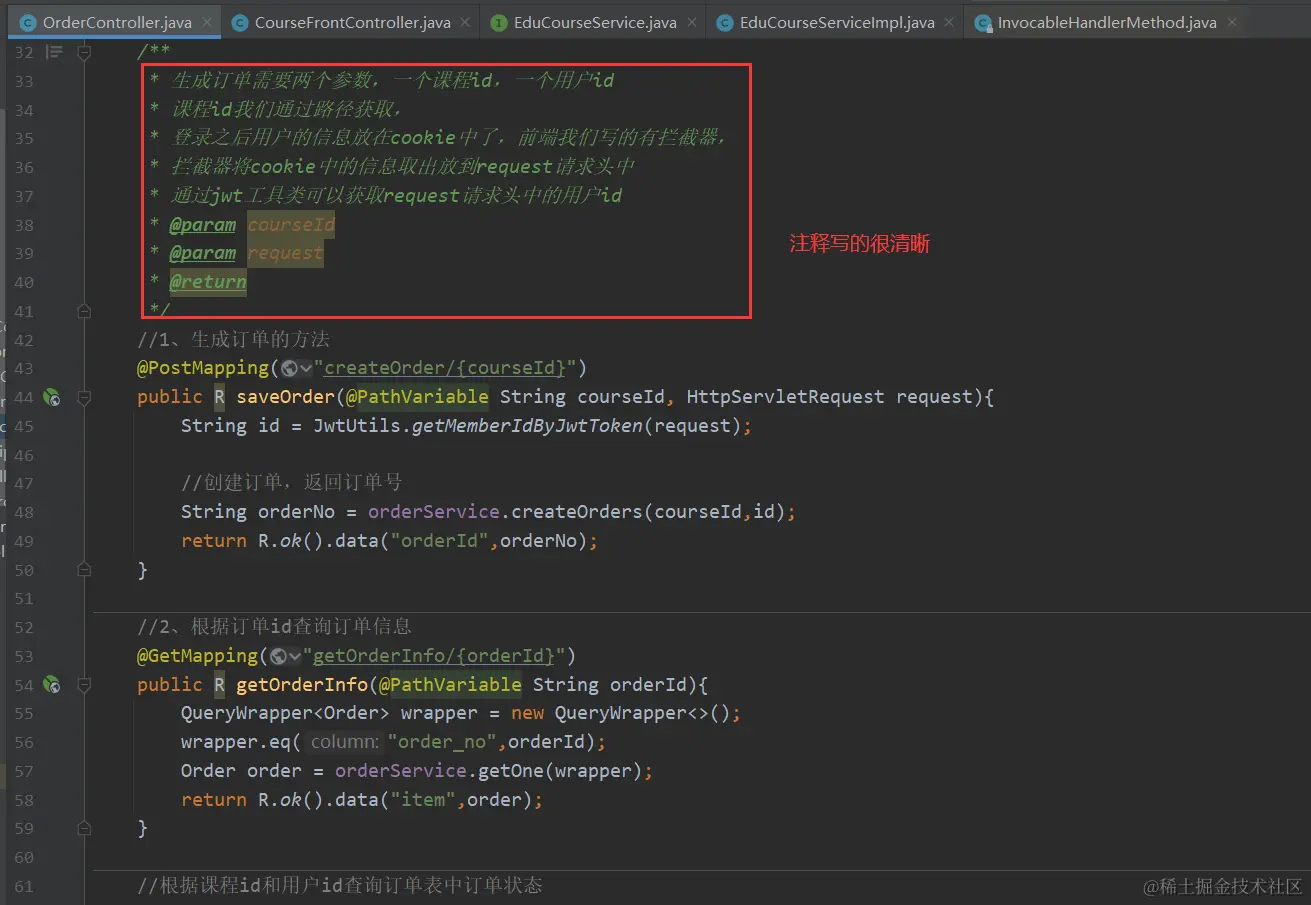1311x905 pixels.
Task: Click wrapper.eq on line 56
Action: [x=236, y=742]
